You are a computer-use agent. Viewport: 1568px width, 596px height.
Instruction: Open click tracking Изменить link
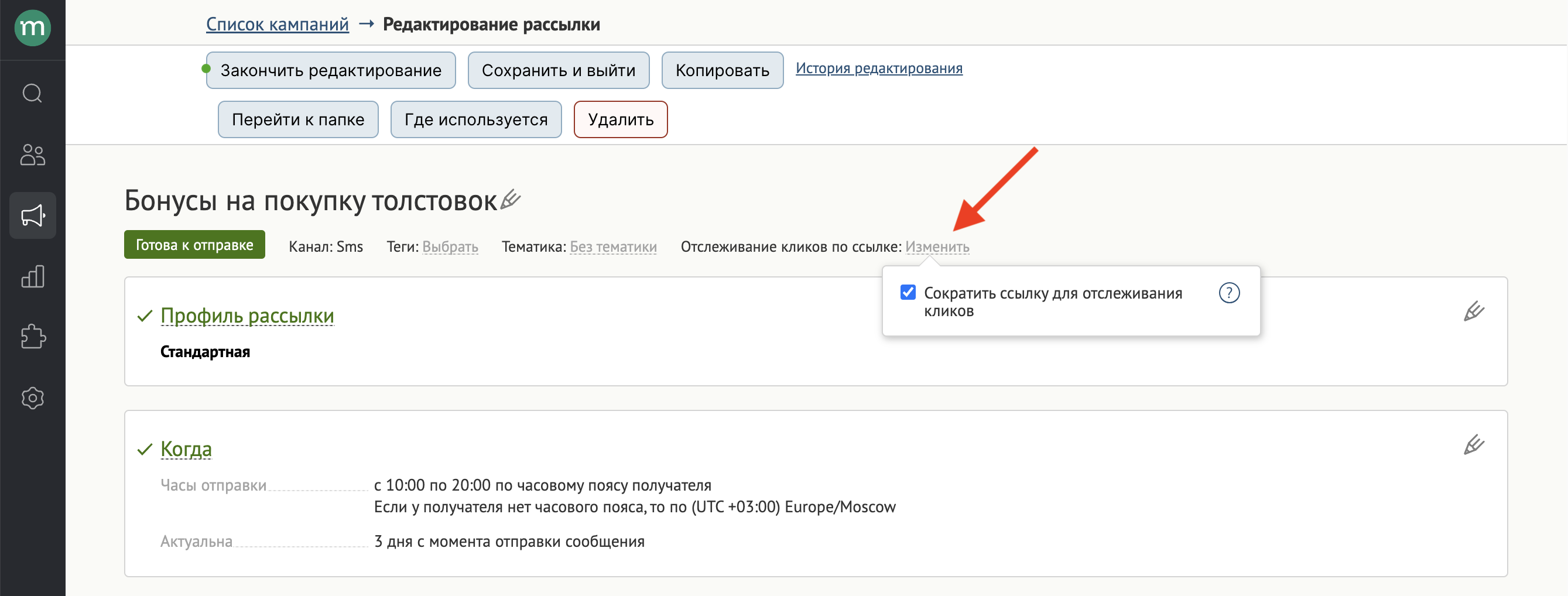coord(937,246)
